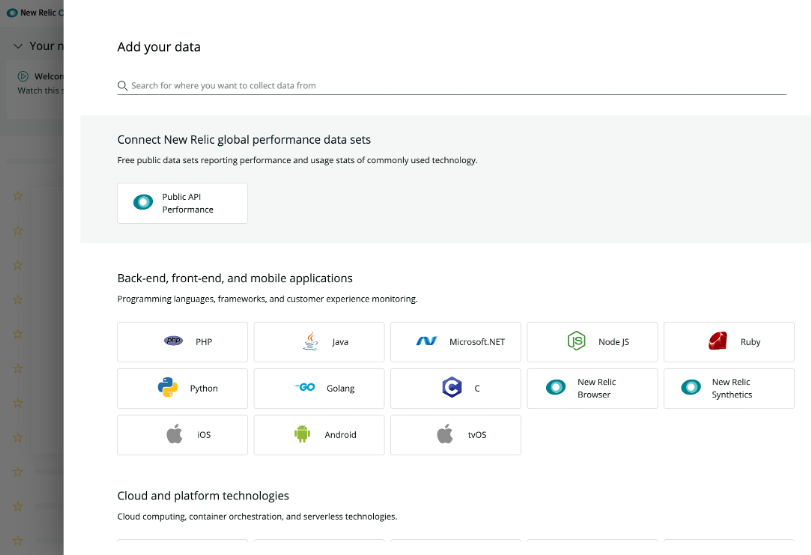Click the Public API Performance logo icon

(x=143, y=202)
